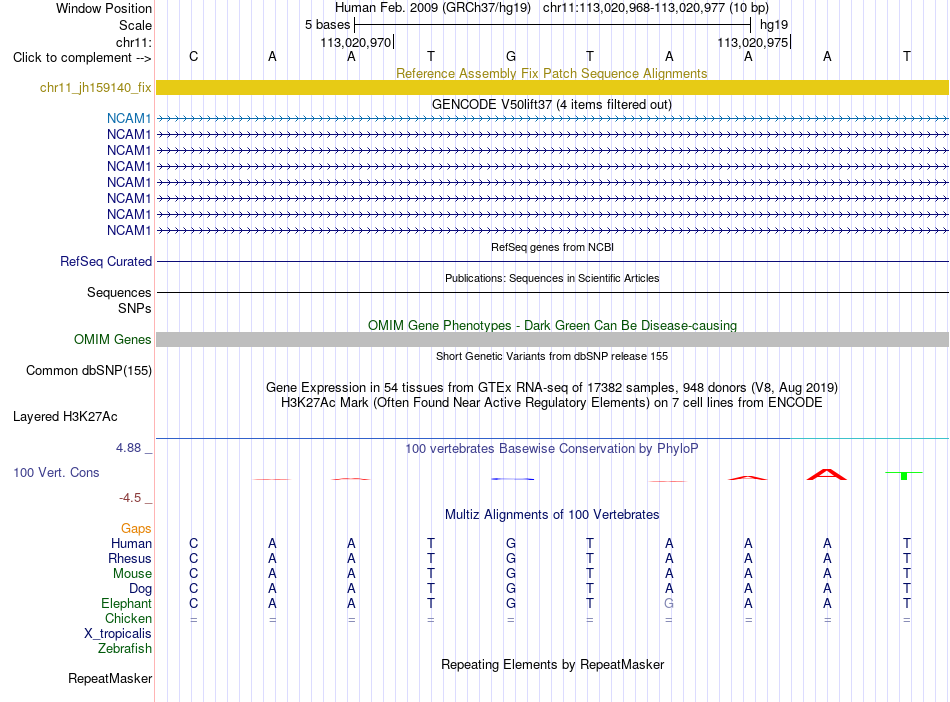The width and height of the screenshot is (950, 702).
Task: Click the gray OMIM Genes bar
Action: [553, 339]
